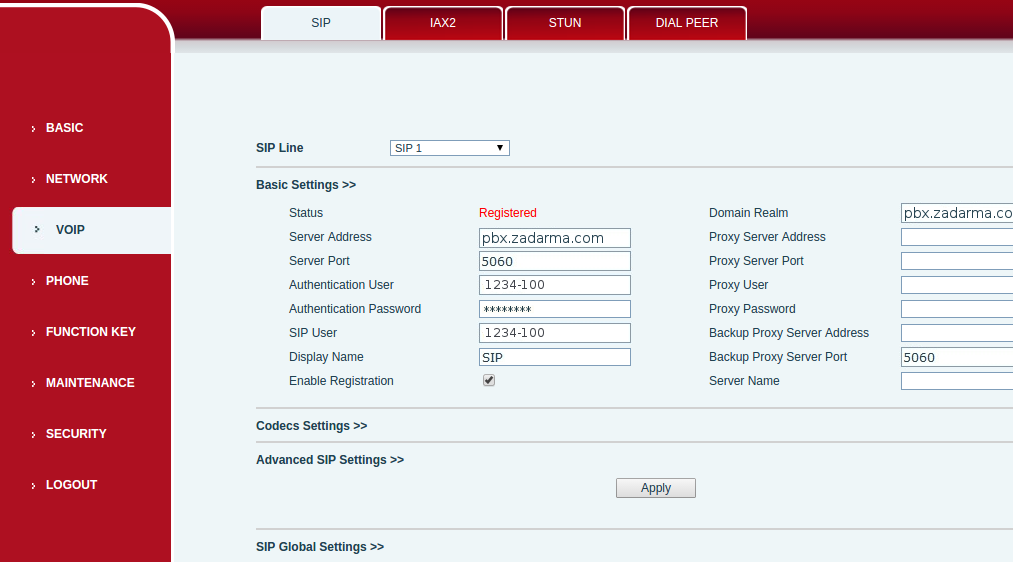Image resolution: width=1013 pixels, height=562 pixels.
Task: Uncheck the Enable Registration checkbox
Action: (489, 381)
